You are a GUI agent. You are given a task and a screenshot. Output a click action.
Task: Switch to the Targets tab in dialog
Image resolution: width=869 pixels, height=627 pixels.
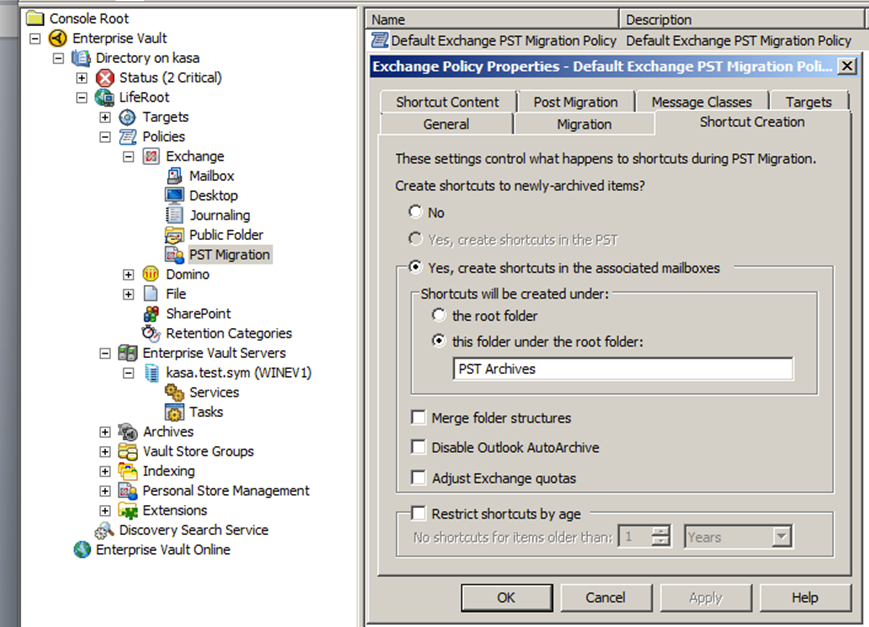(809, 102)
